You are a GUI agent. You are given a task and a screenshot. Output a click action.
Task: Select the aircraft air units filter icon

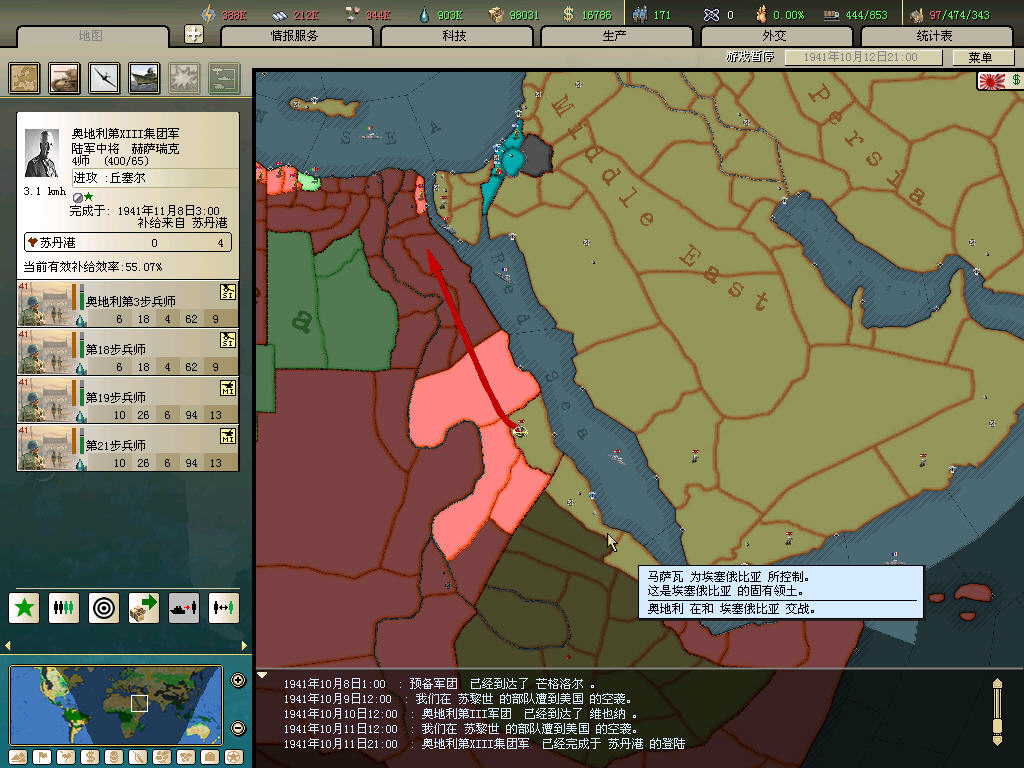pyautogui.click(x=105, y=78)
